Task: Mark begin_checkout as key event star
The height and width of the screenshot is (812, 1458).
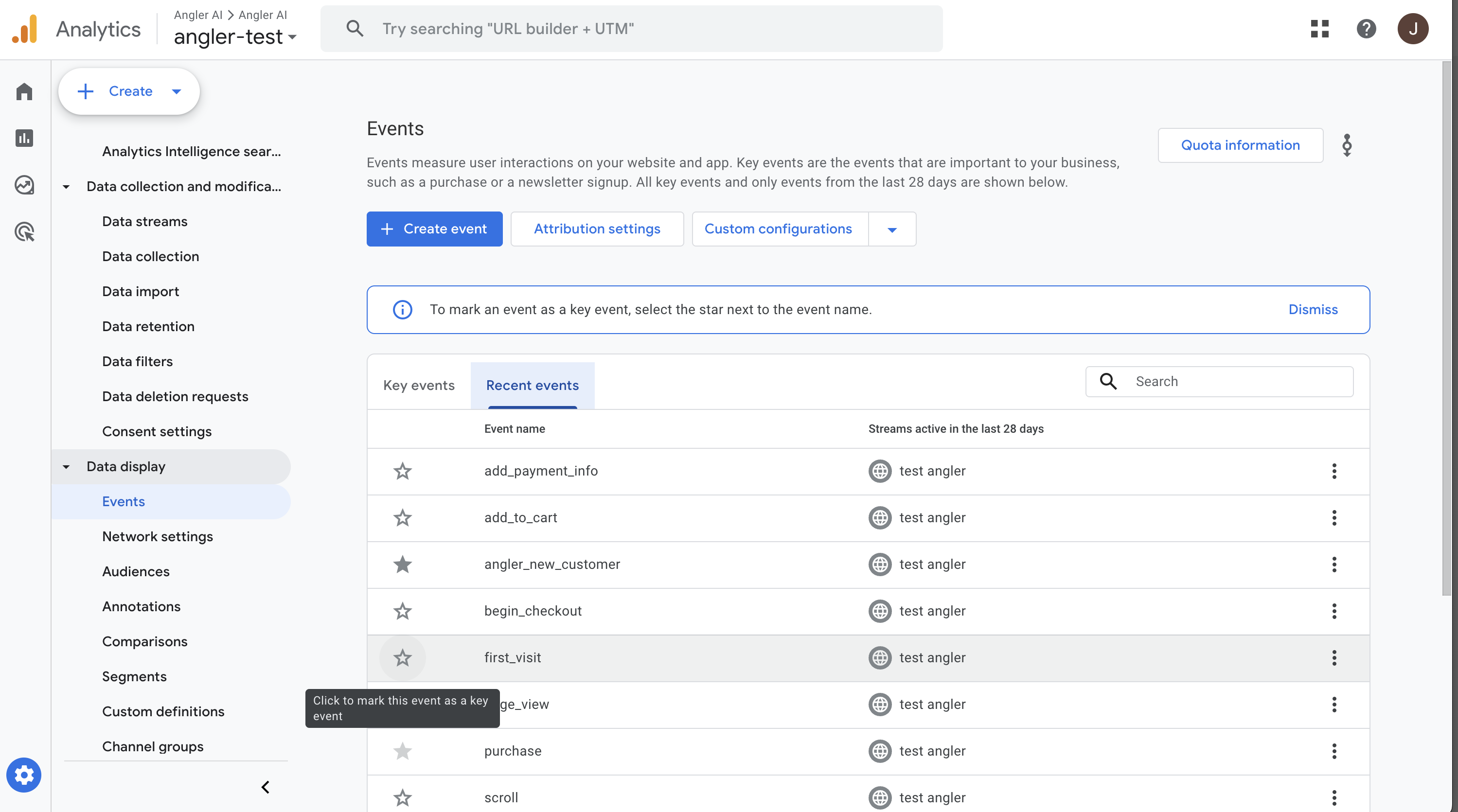Action: pos(402,611)
